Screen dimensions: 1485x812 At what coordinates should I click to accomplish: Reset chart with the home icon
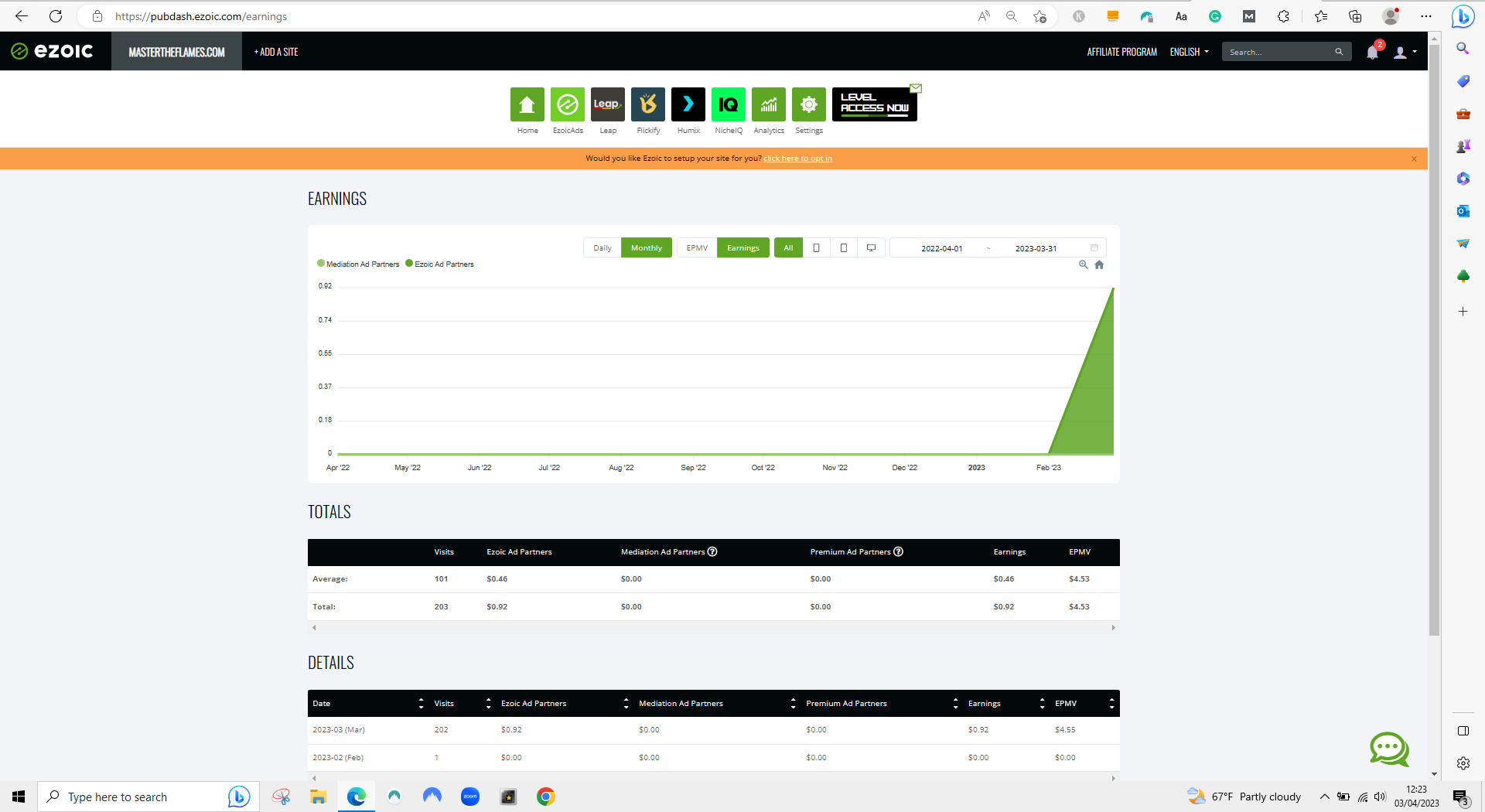pos(1099,264)
